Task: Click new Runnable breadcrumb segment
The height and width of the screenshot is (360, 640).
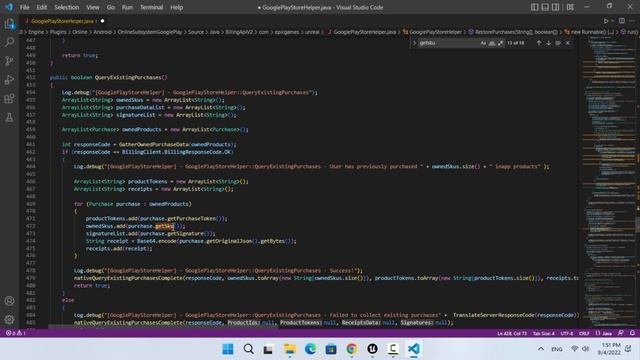Action: (x=589, y=32)
